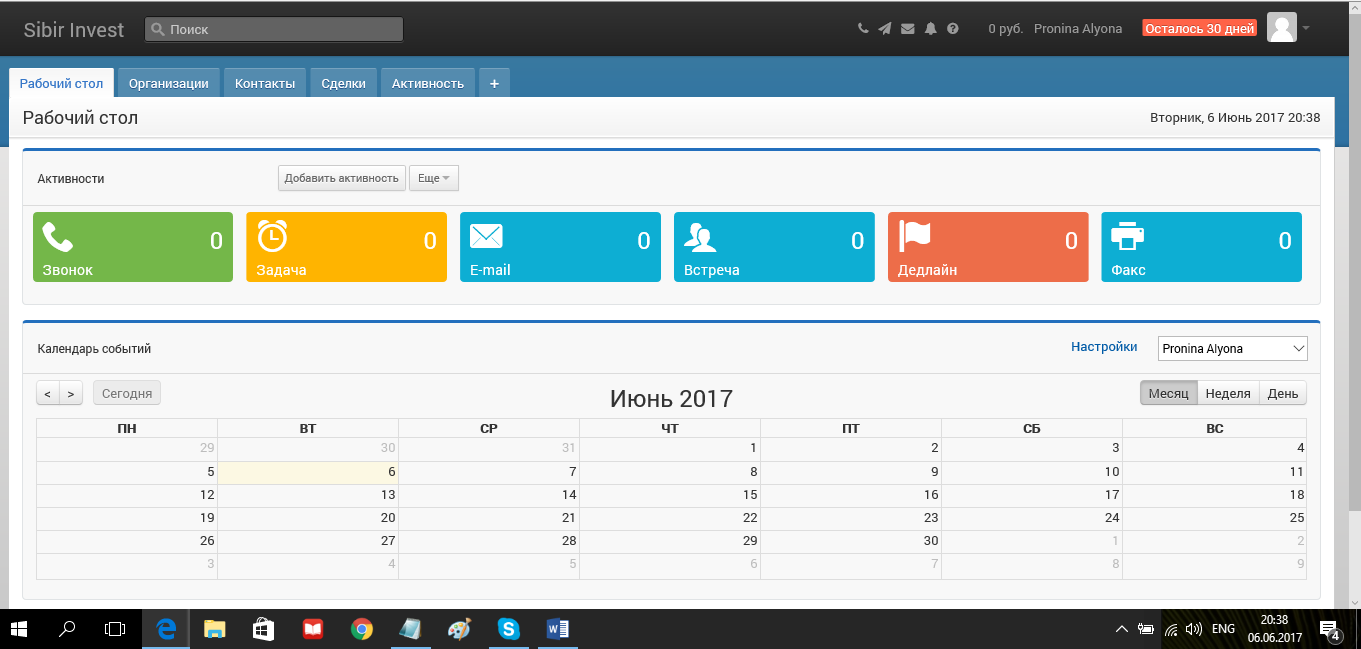Open the Факс fax tile
This screenshot has width=1361, height=649.
(x=1201, y=247)
